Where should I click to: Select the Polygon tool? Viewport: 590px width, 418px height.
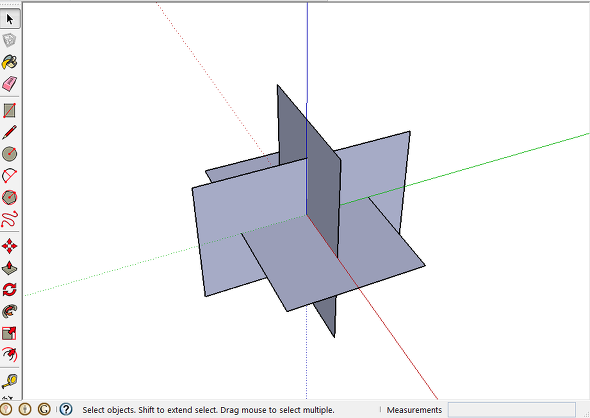9,197
